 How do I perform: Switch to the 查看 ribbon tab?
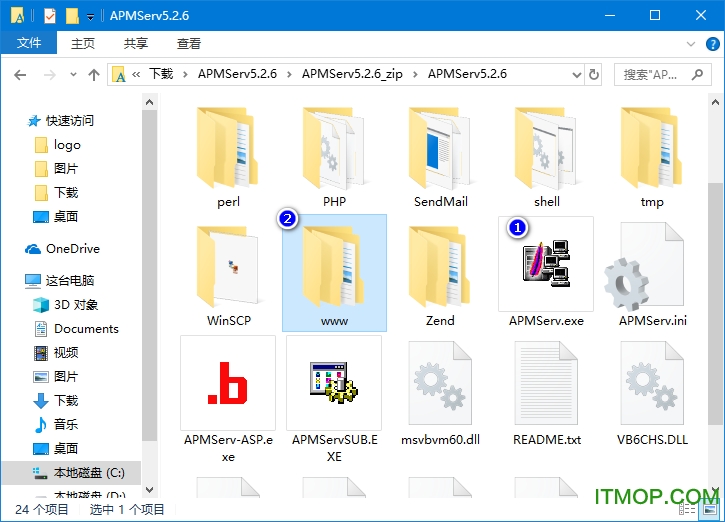[x=189, y=43]
